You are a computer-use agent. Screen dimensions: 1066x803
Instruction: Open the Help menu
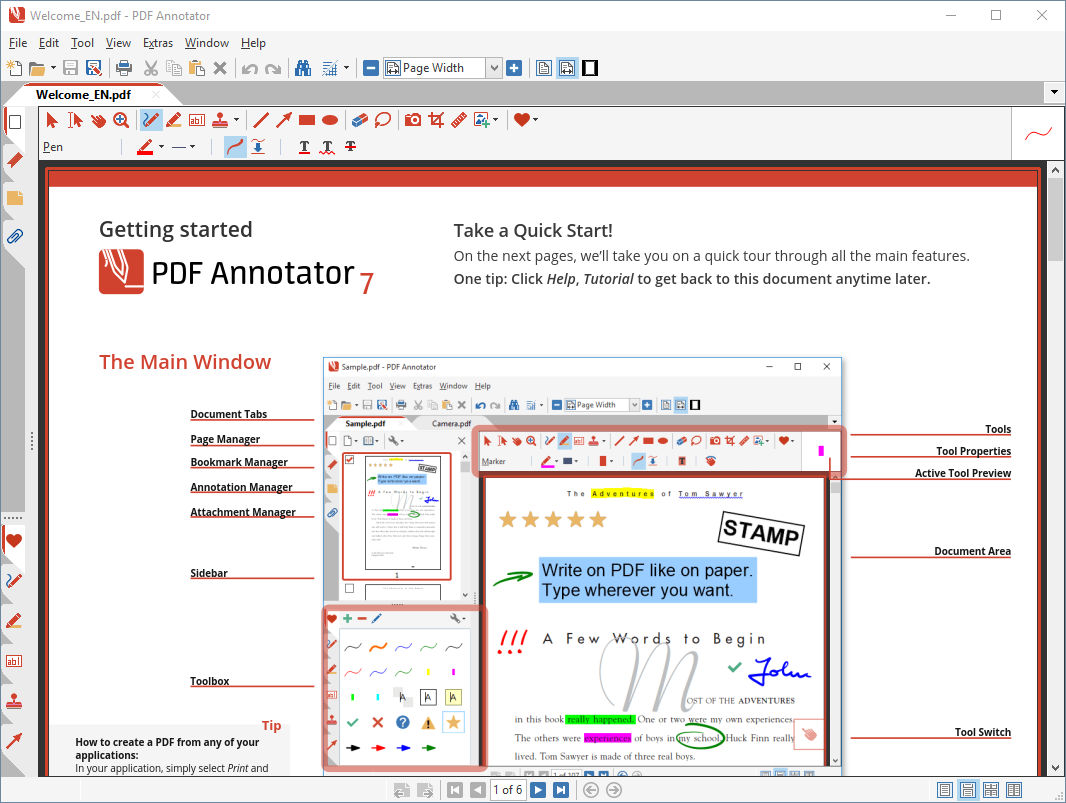click(x=253, y=43)
